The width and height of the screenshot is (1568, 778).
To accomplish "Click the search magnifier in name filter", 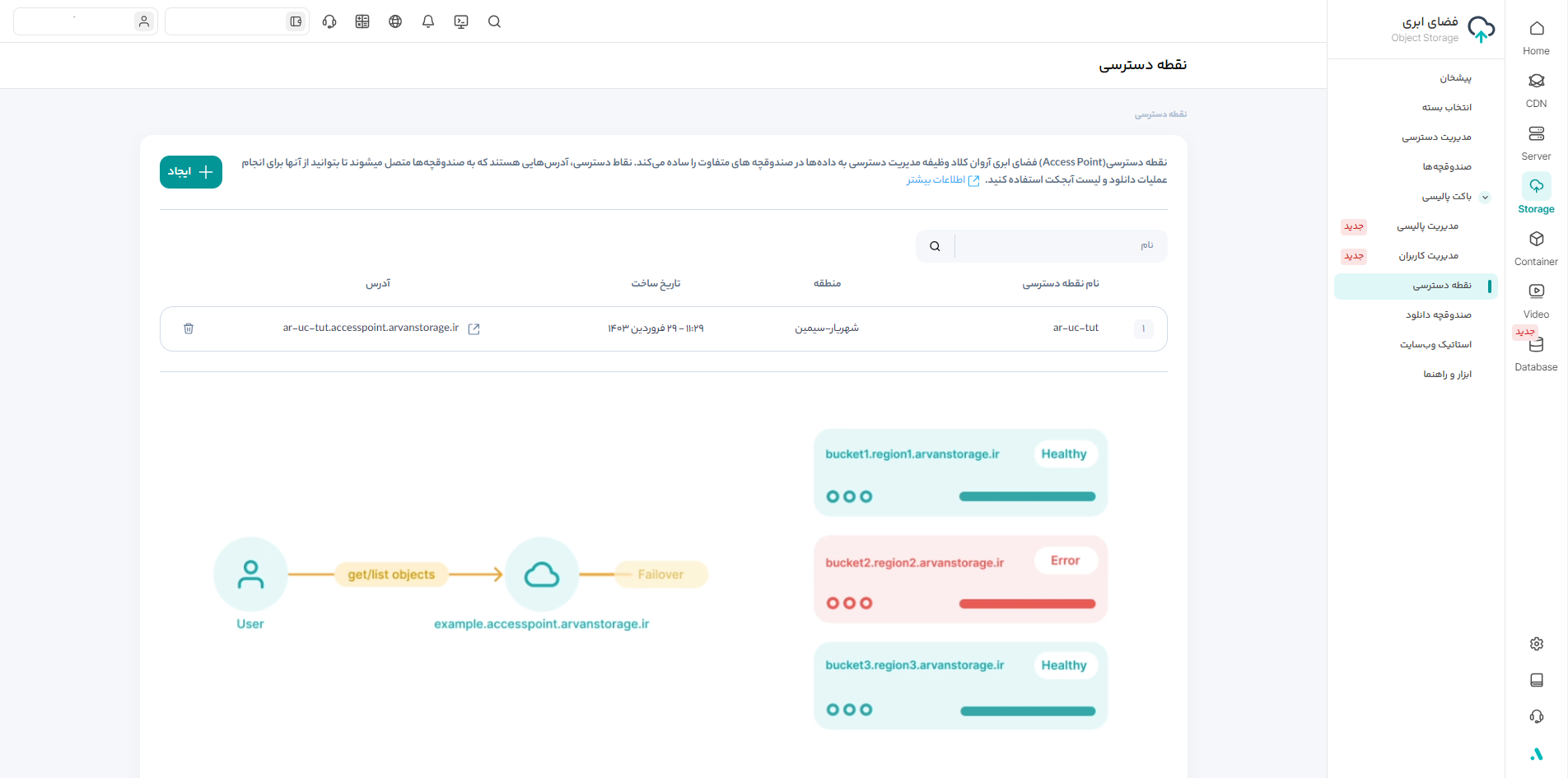I will (x=935, y=246).
